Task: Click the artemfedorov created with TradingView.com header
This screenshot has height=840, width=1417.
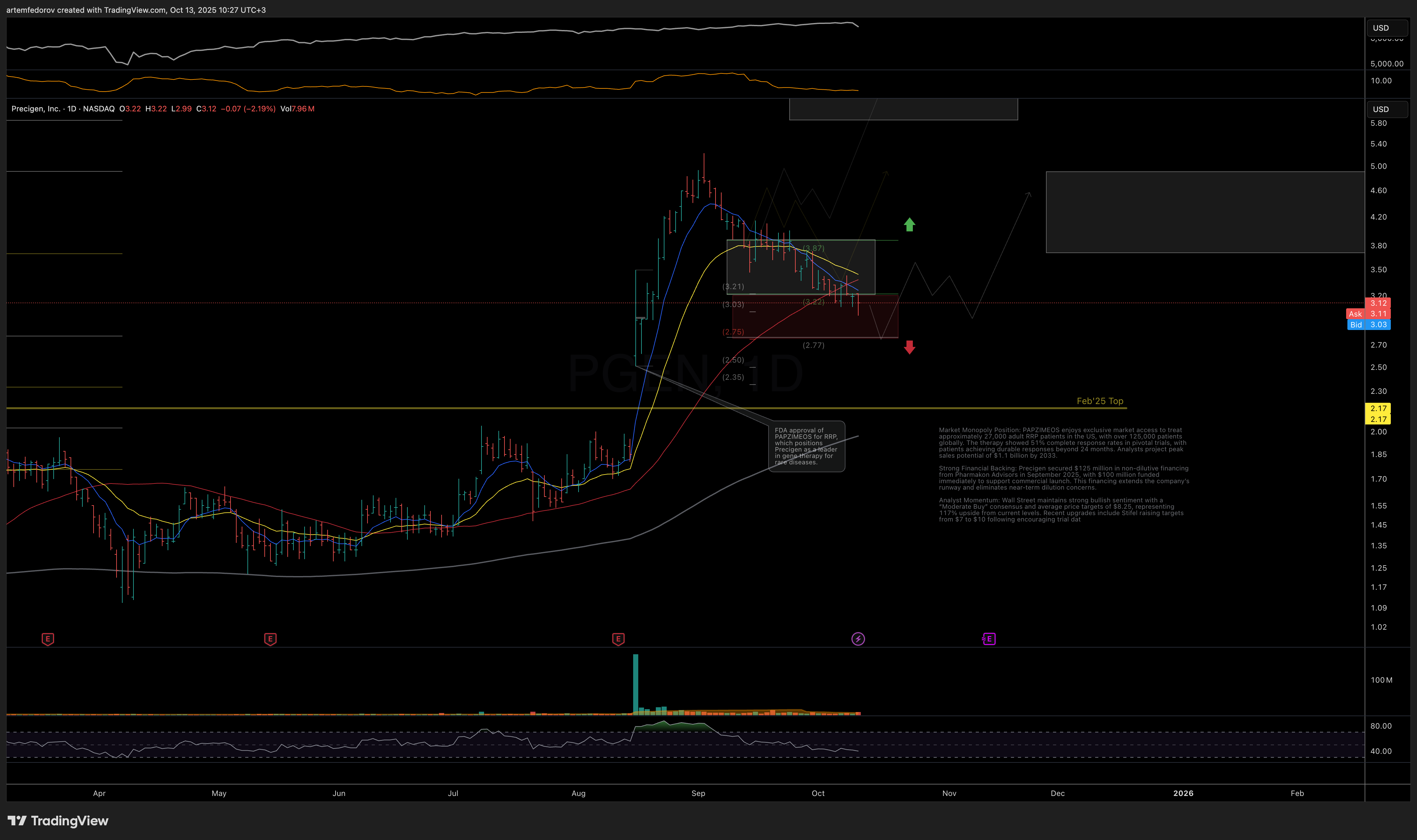Action: point(136,10)
